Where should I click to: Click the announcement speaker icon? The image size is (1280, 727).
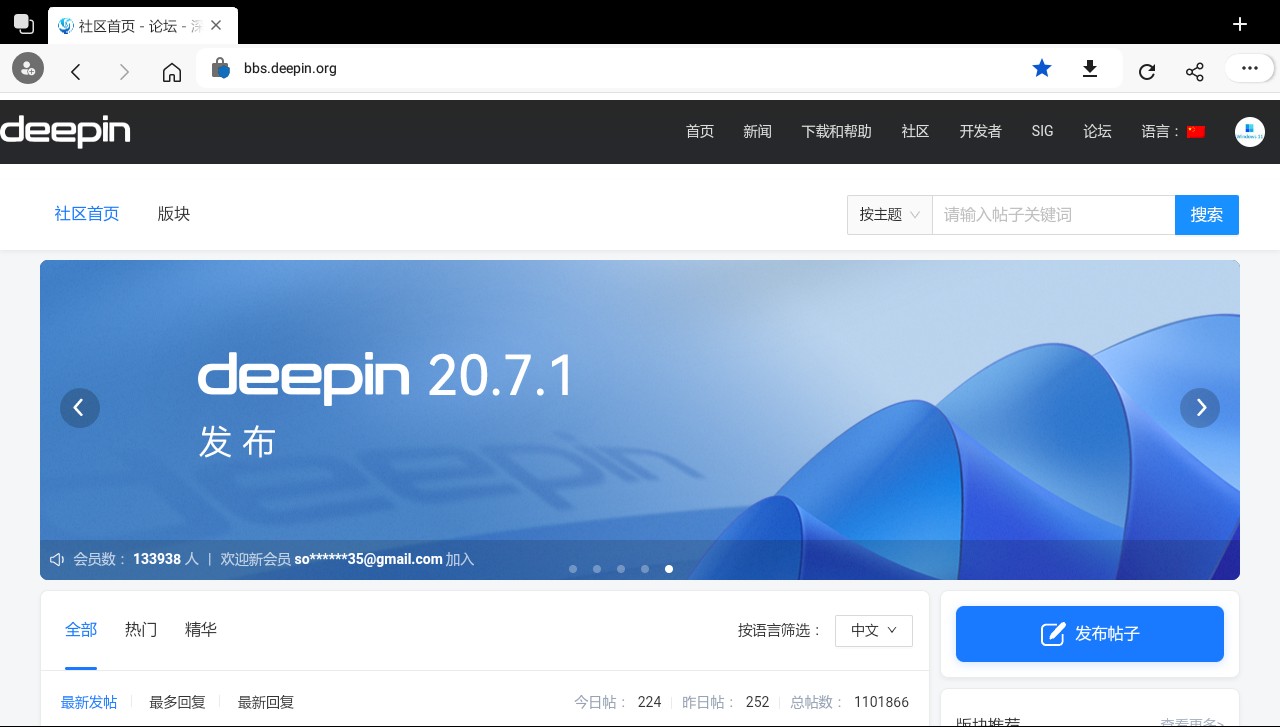tap(57, 559)
